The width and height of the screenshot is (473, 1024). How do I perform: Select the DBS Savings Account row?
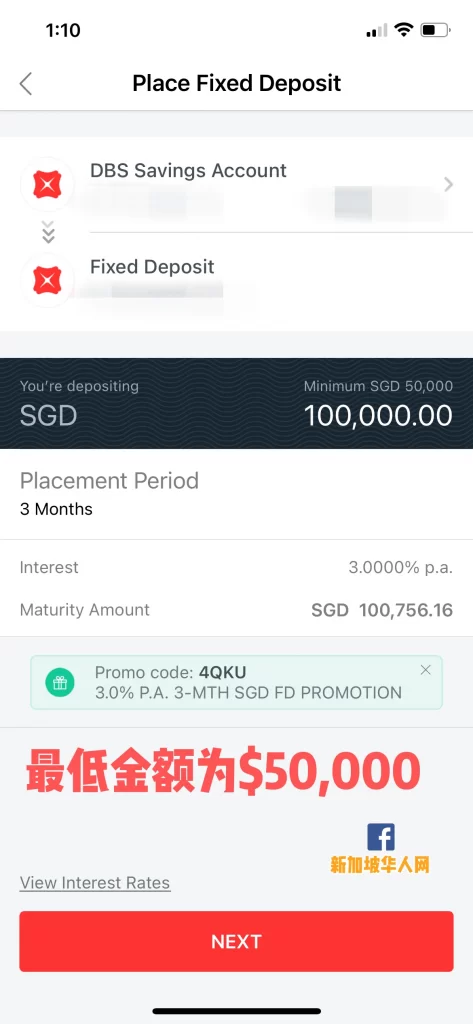pos(236,185)
